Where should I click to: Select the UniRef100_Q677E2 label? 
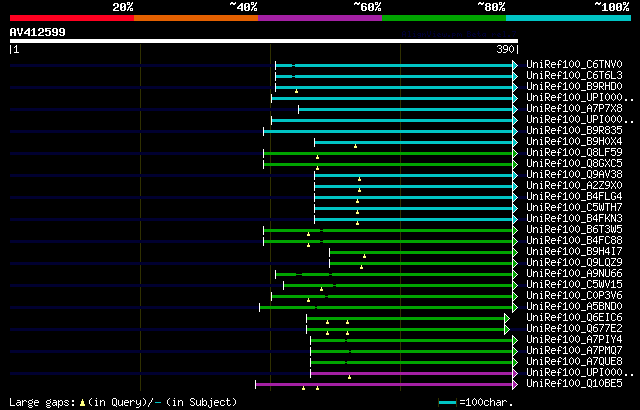point(574,329)
